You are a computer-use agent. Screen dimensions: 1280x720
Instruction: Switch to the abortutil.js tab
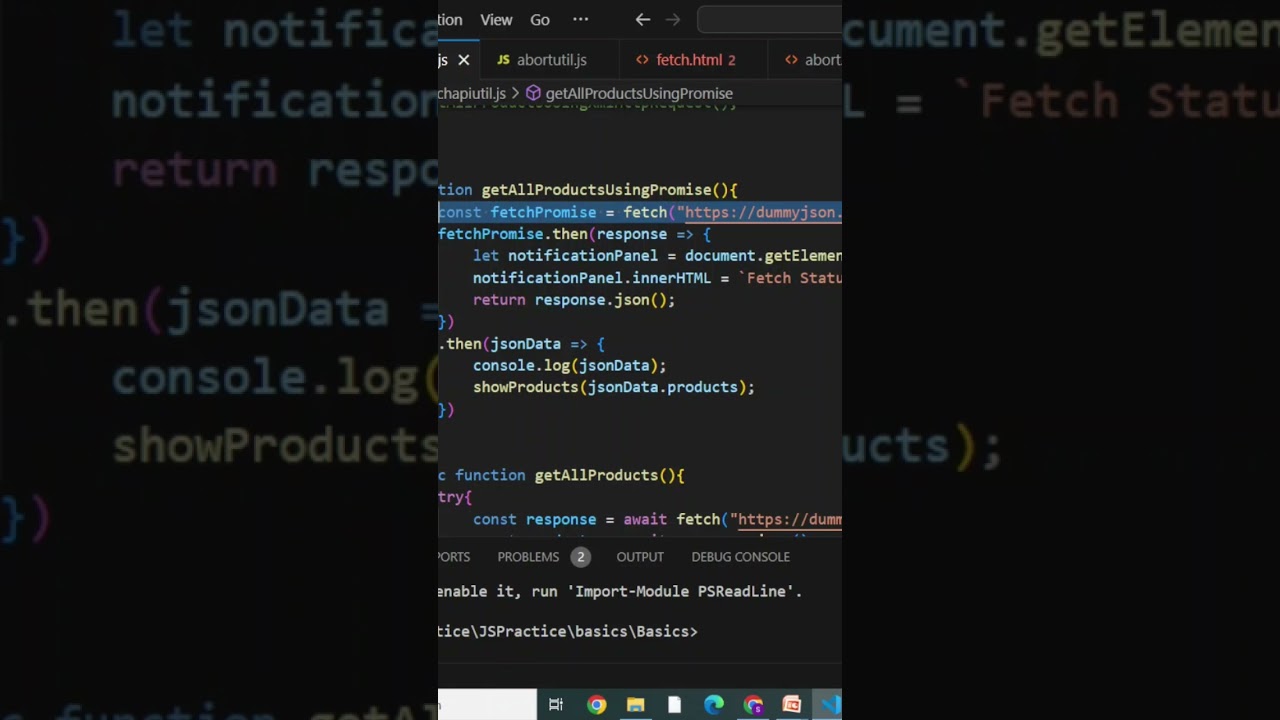coord(551,60)
